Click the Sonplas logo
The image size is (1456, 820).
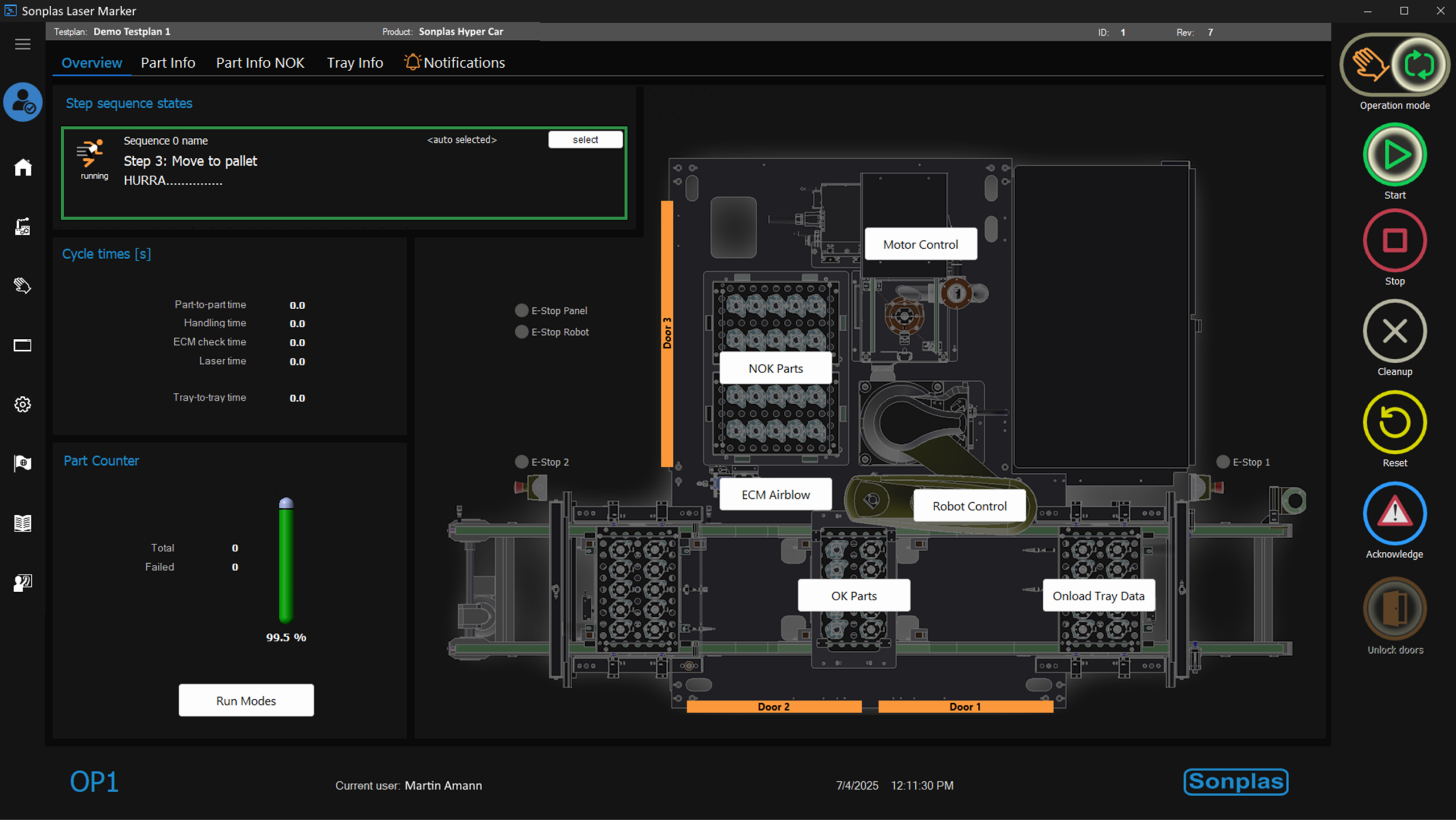coord(1236,781)
